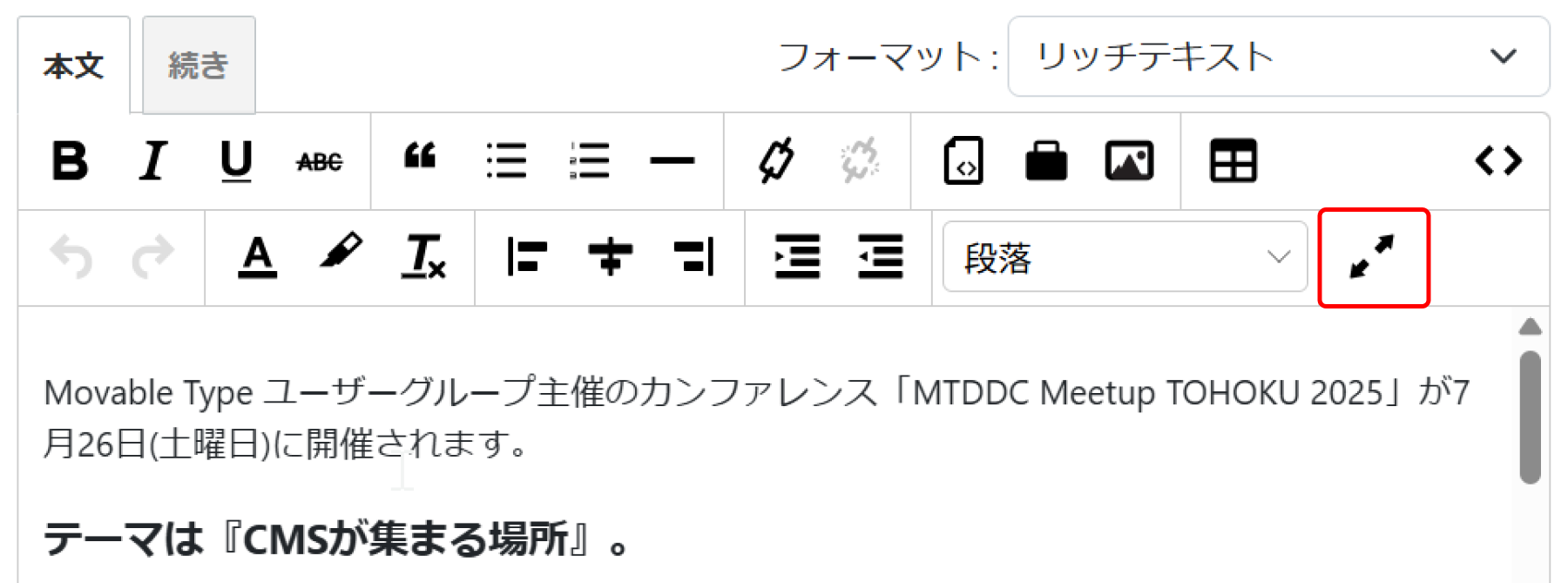Clear text formatting
1568x583 pixels.
coord(423,257)
